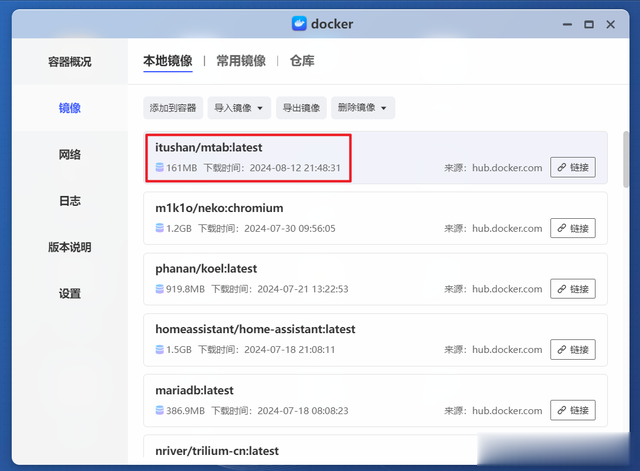Switch to the 常用镜像 tab
The height and width of the screenshot is (471, 640).
tap(241, 61)
